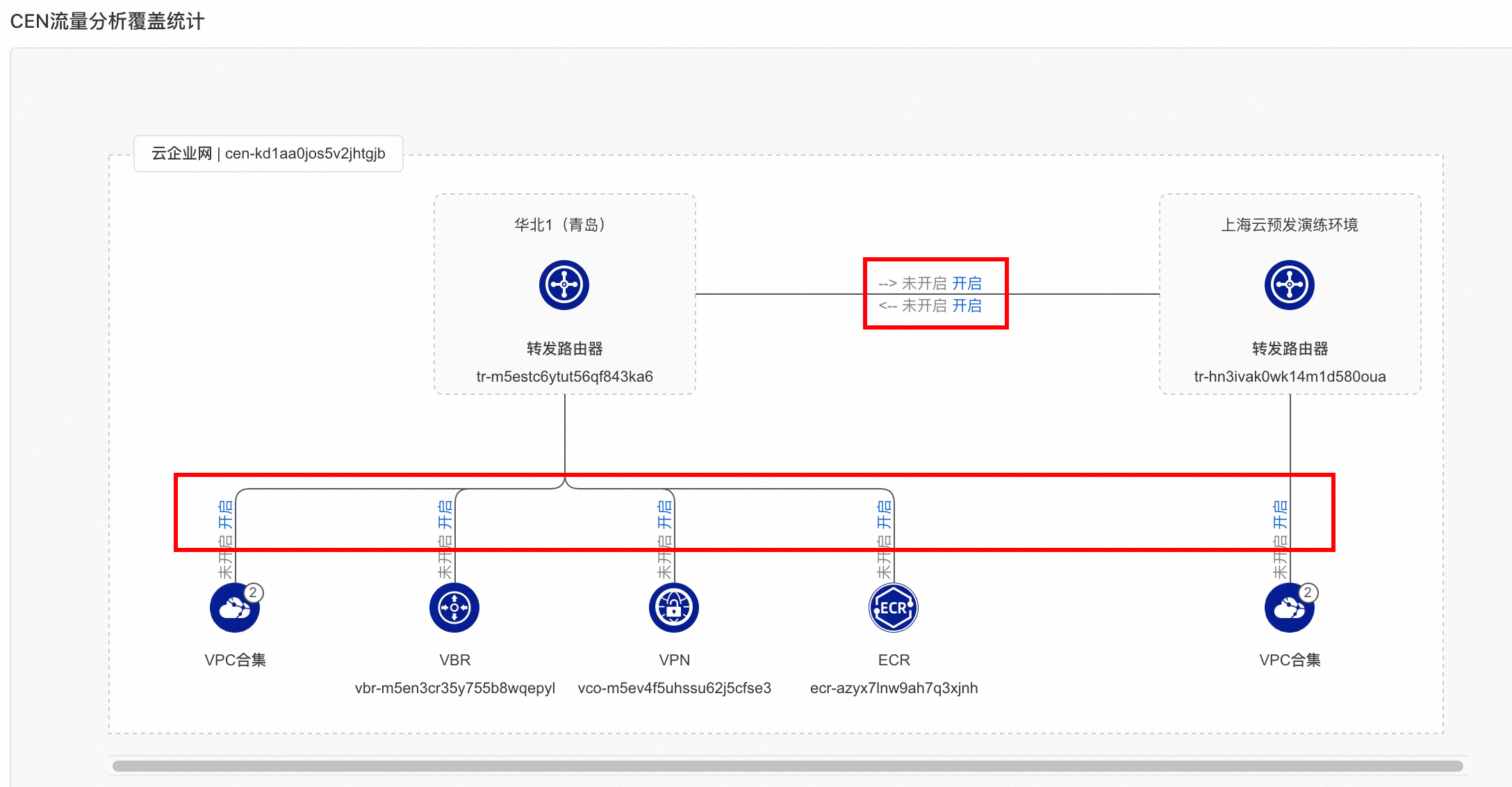Enable reverse direction flow analysis link
1512x787 pixels.
pos(967,306)
